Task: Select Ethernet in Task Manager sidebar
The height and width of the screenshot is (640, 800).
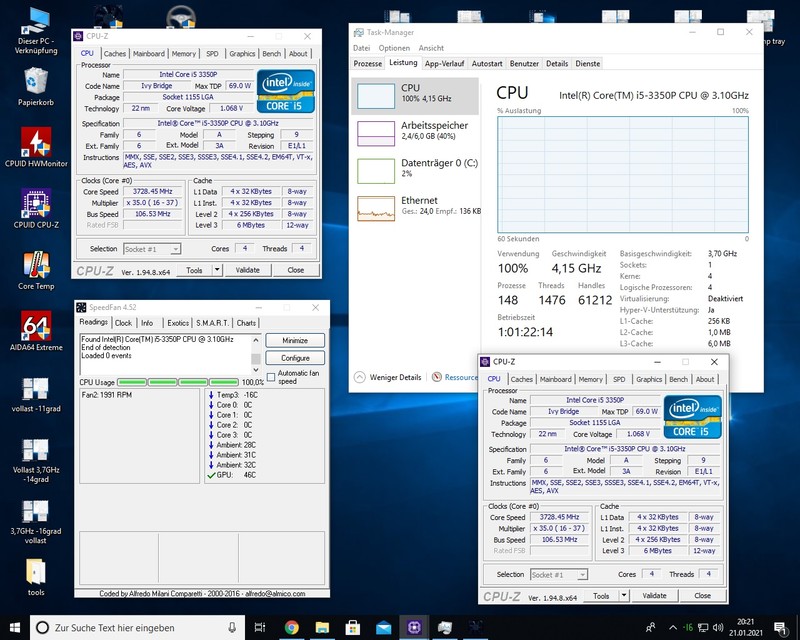Action: [415, 208]
